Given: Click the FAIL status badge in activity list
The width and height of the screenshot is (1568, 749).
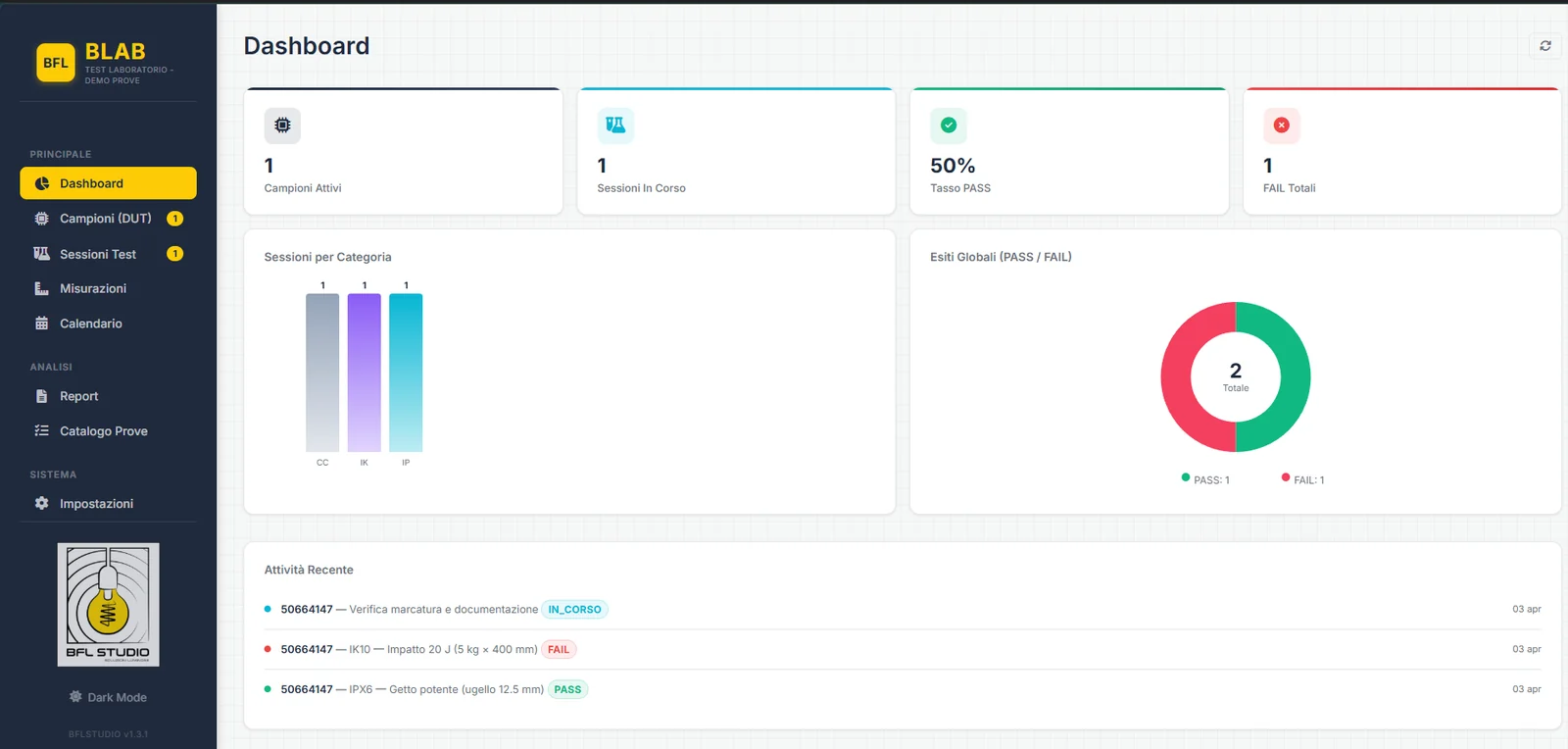Looking at the screenshot, I should [559, 649].
